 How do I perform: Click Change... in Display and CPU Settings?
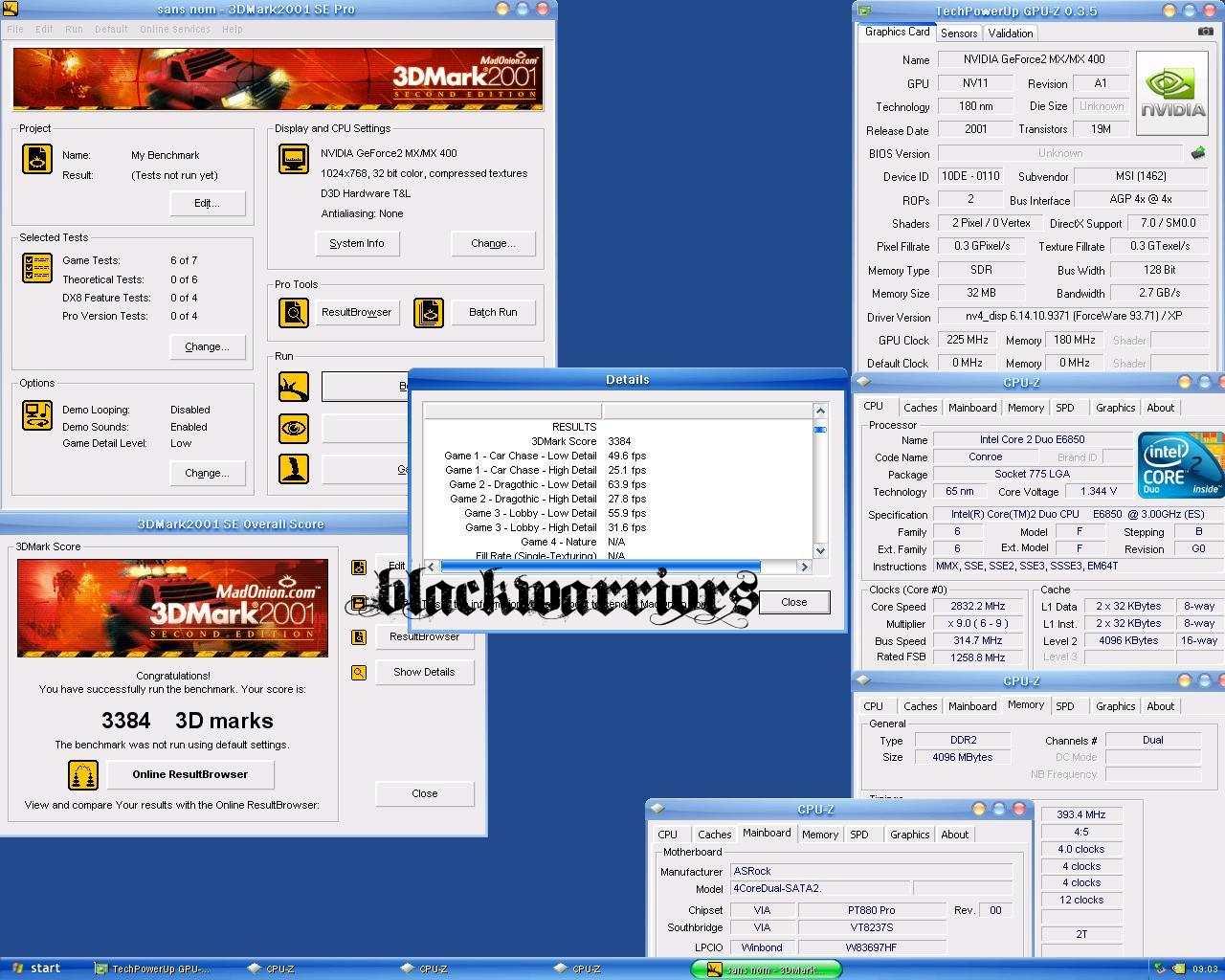tap(493, 244)
